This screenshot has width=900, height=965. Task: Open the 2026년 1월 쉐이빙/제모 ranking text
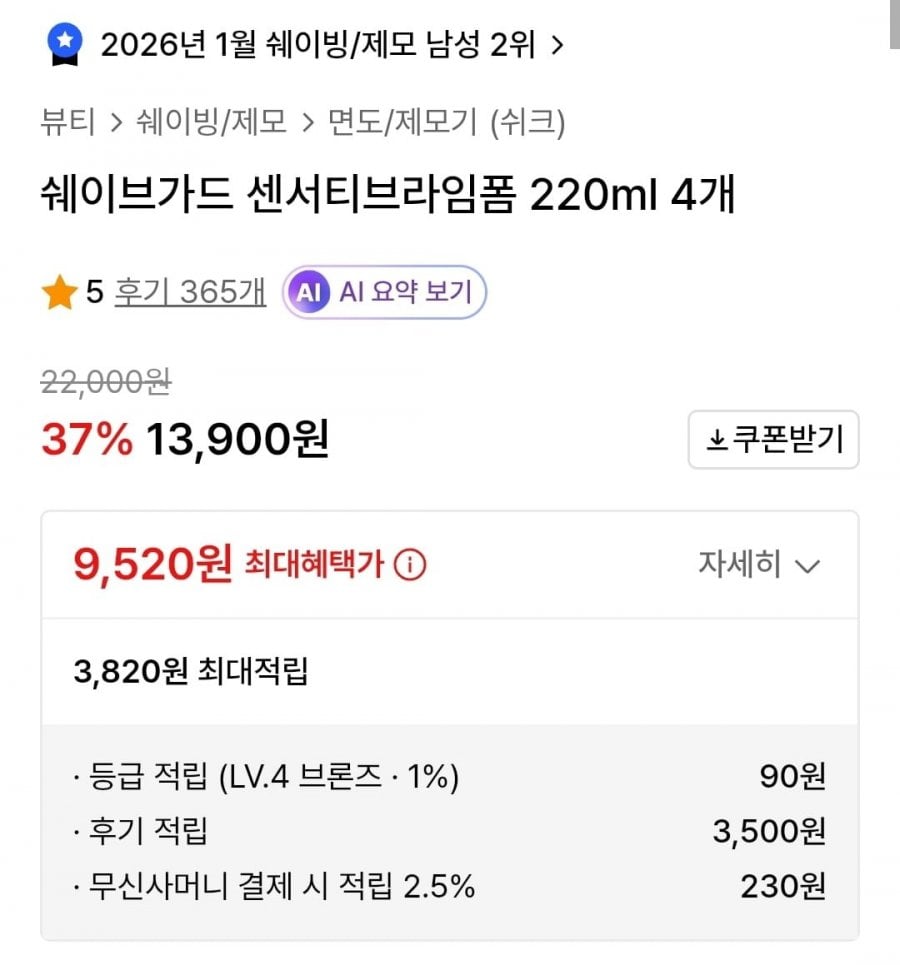[x=318, y=45]
